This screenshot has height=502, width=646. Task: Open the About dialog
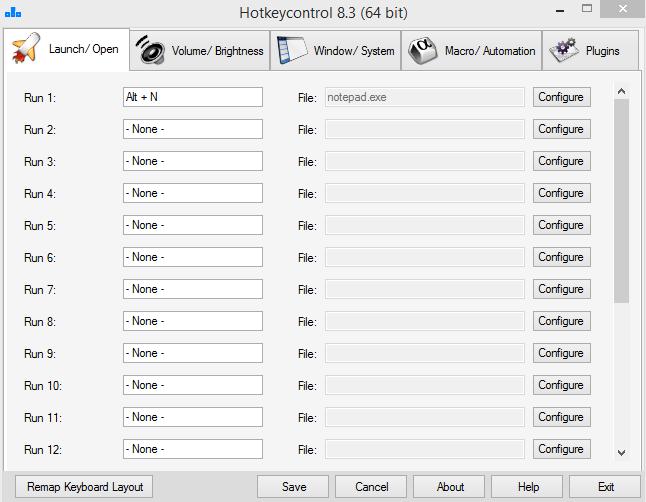(449, 487)
